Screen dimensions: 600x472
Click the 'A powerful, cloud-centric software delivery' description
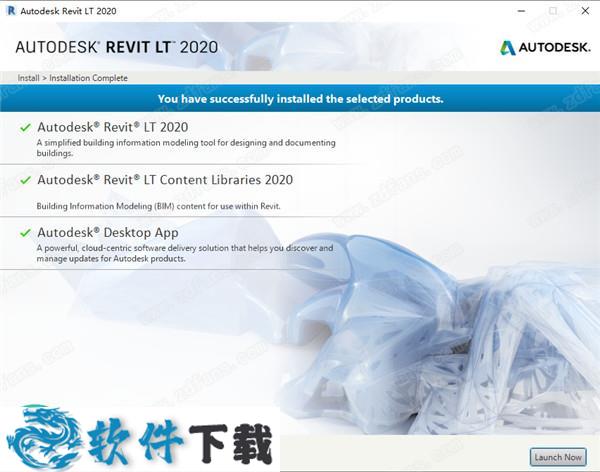185,253
